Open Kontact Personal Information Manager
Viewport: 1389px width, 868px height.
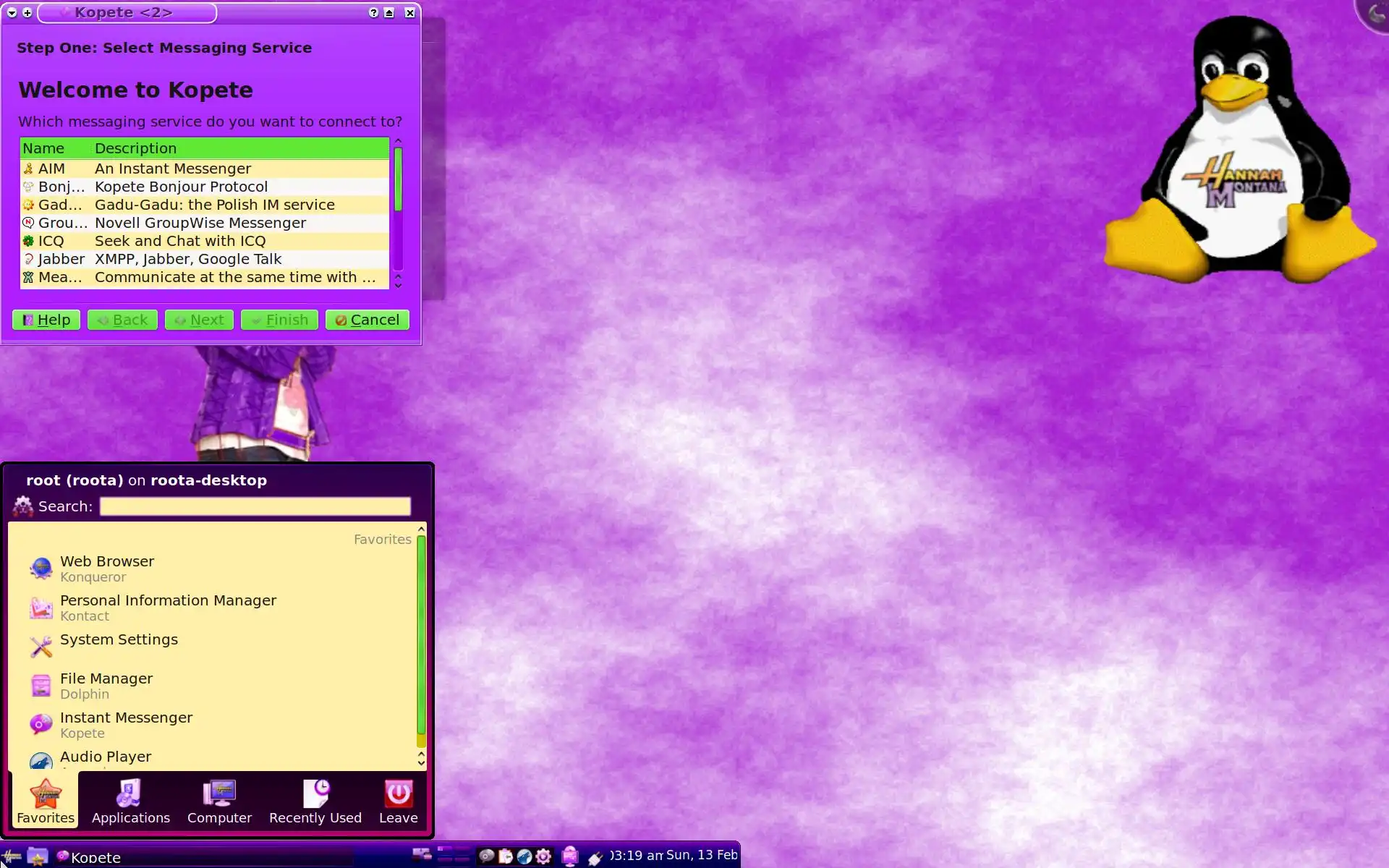point(168,608)
